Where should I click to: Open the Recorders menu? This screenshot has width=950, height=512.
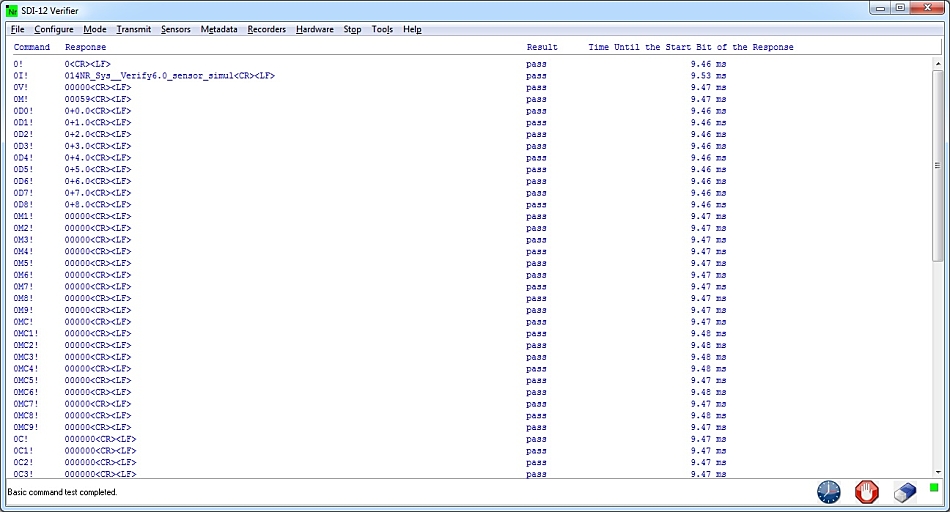coord(267,29)
